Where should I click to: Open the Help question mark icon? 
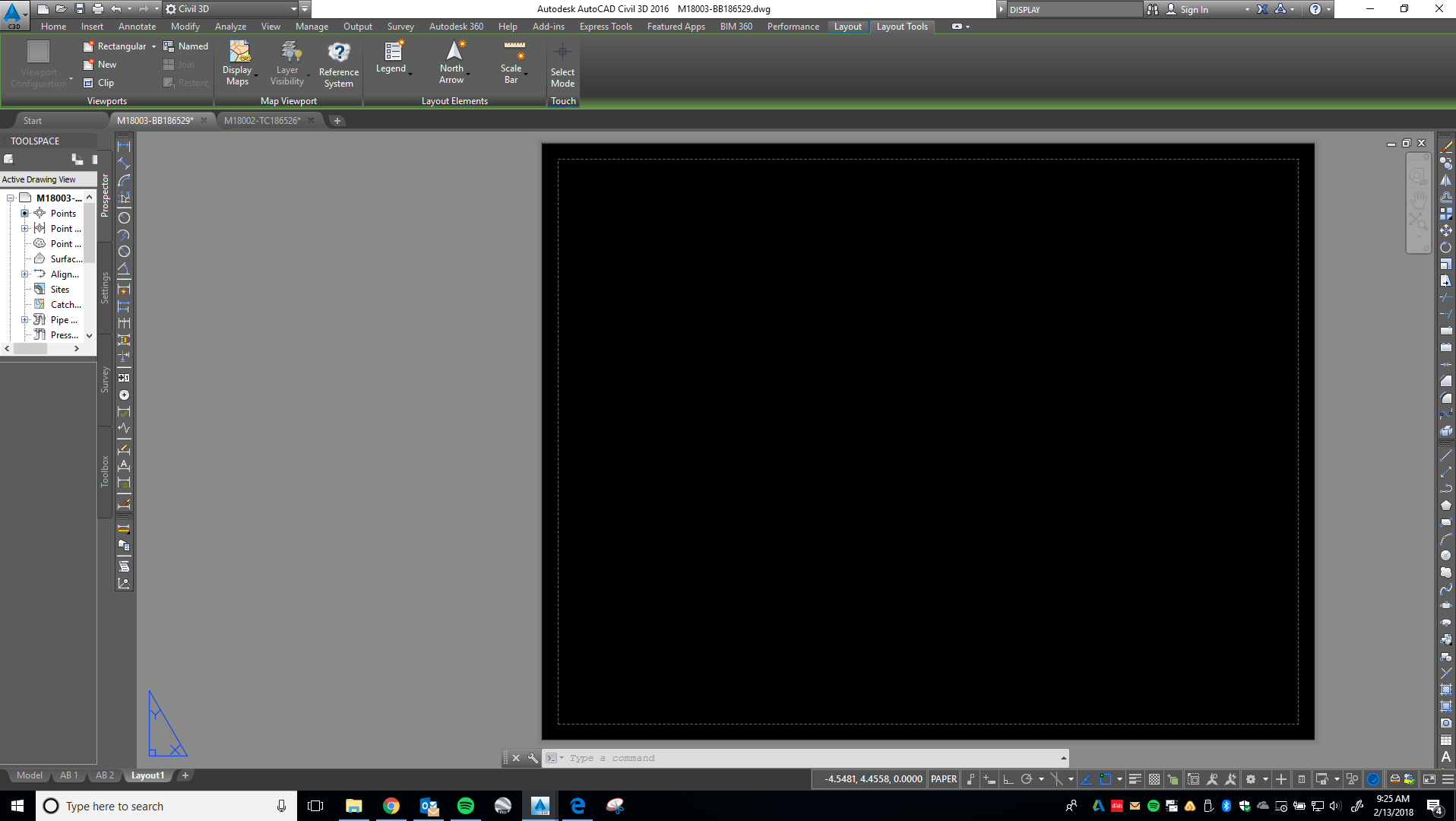tap(1315, 9)
